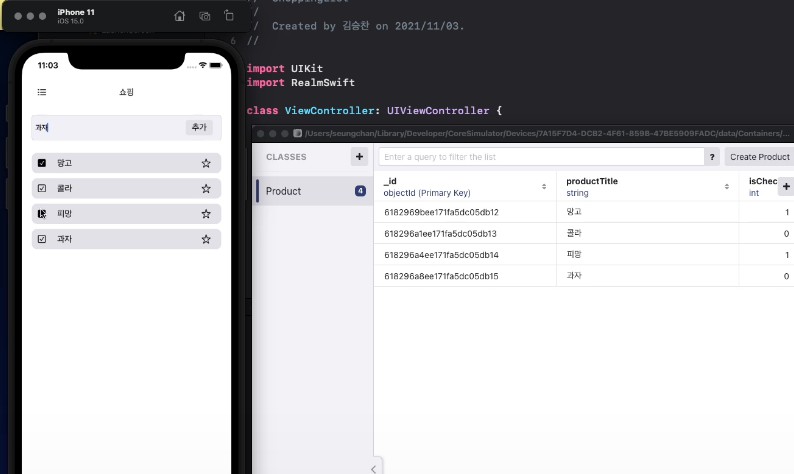The height and width of the screenshot is (474, 794).
Task: Toggle the 과자 item checkbox
Action: pyautogui.click(x=42, y=239)
